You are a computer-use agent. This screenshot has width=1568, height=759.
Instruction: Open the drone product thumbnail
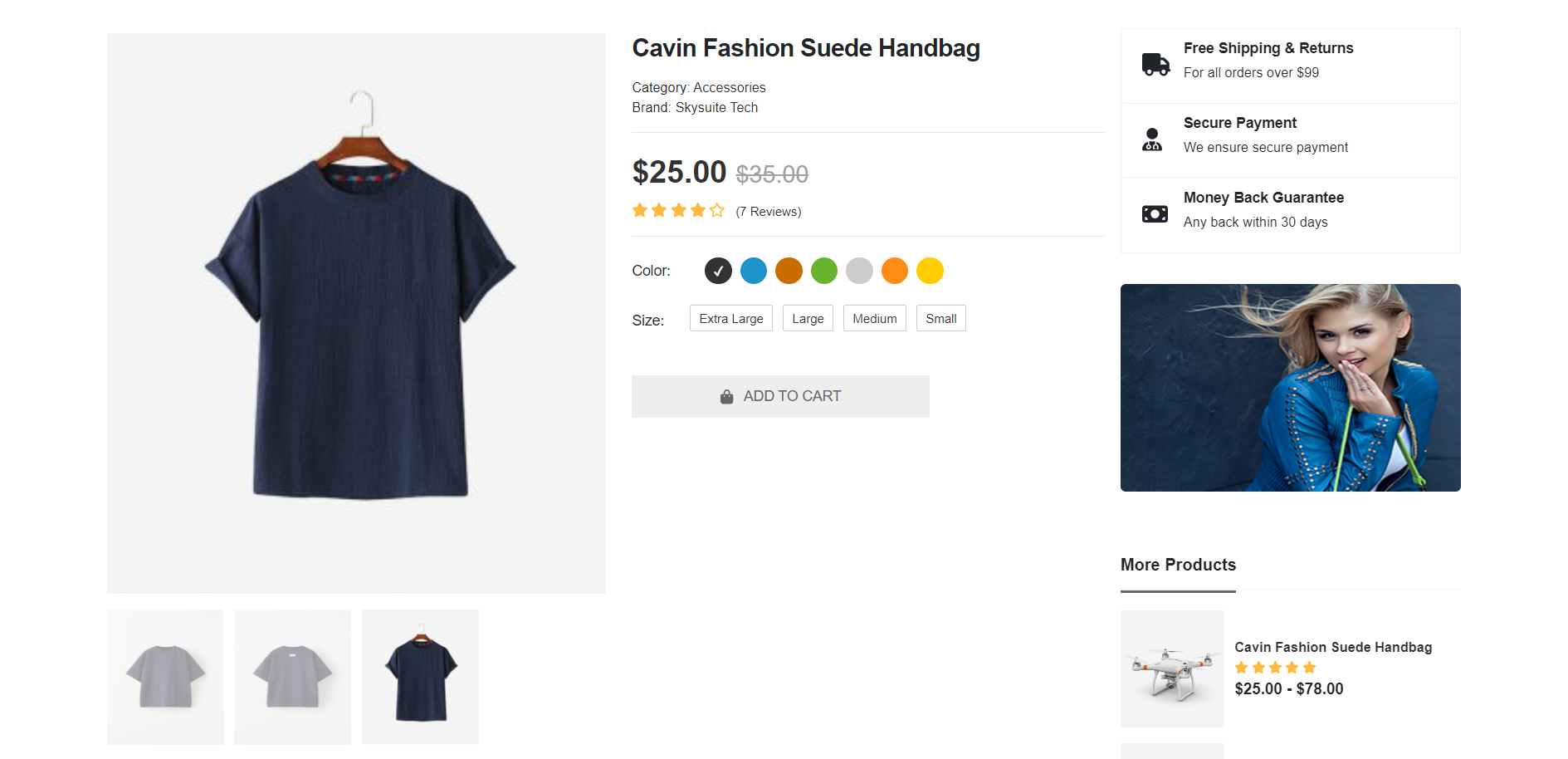tap(1172, 668)
